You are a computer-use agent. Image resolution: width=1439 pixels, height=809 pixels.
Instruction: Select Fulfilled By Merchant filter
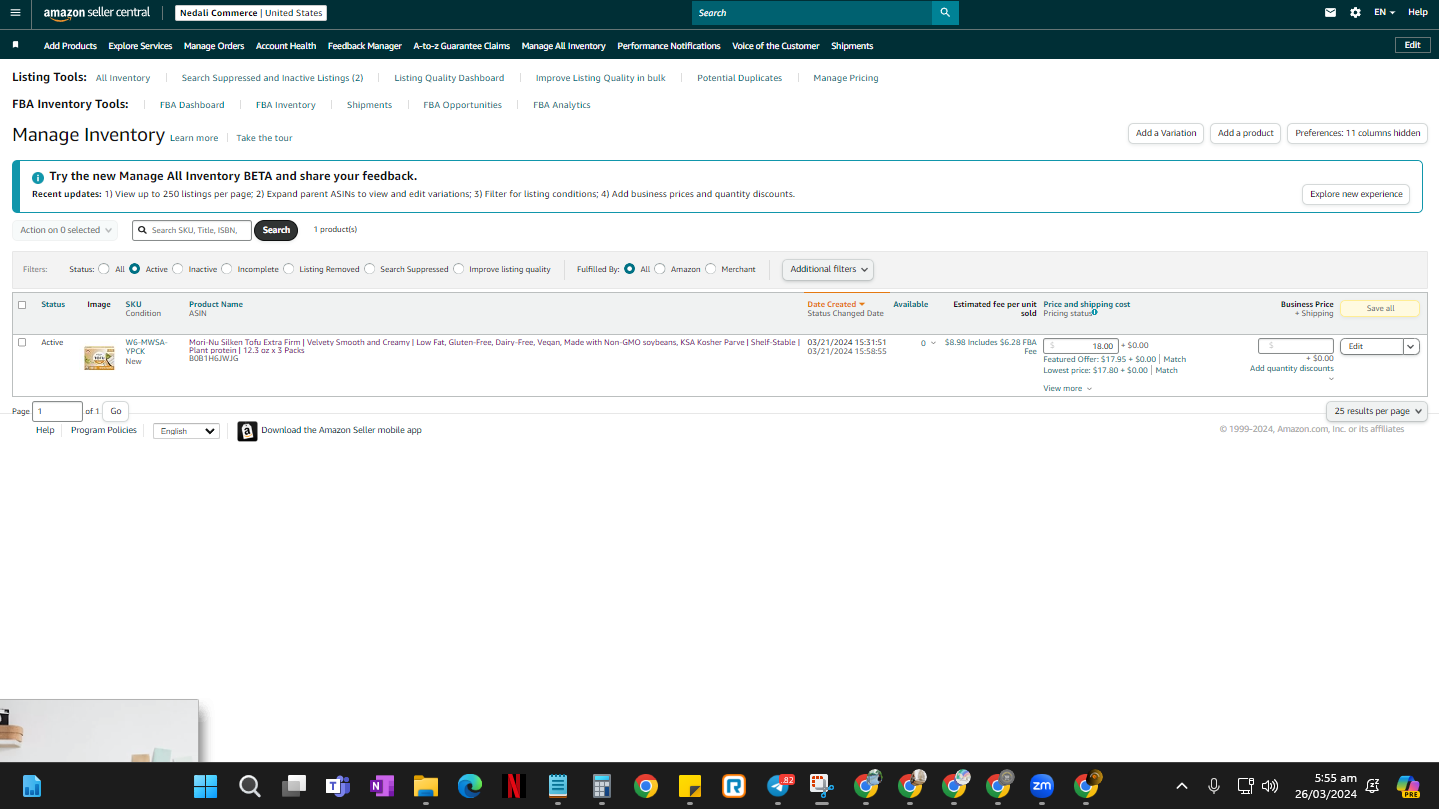pos(711,269)
